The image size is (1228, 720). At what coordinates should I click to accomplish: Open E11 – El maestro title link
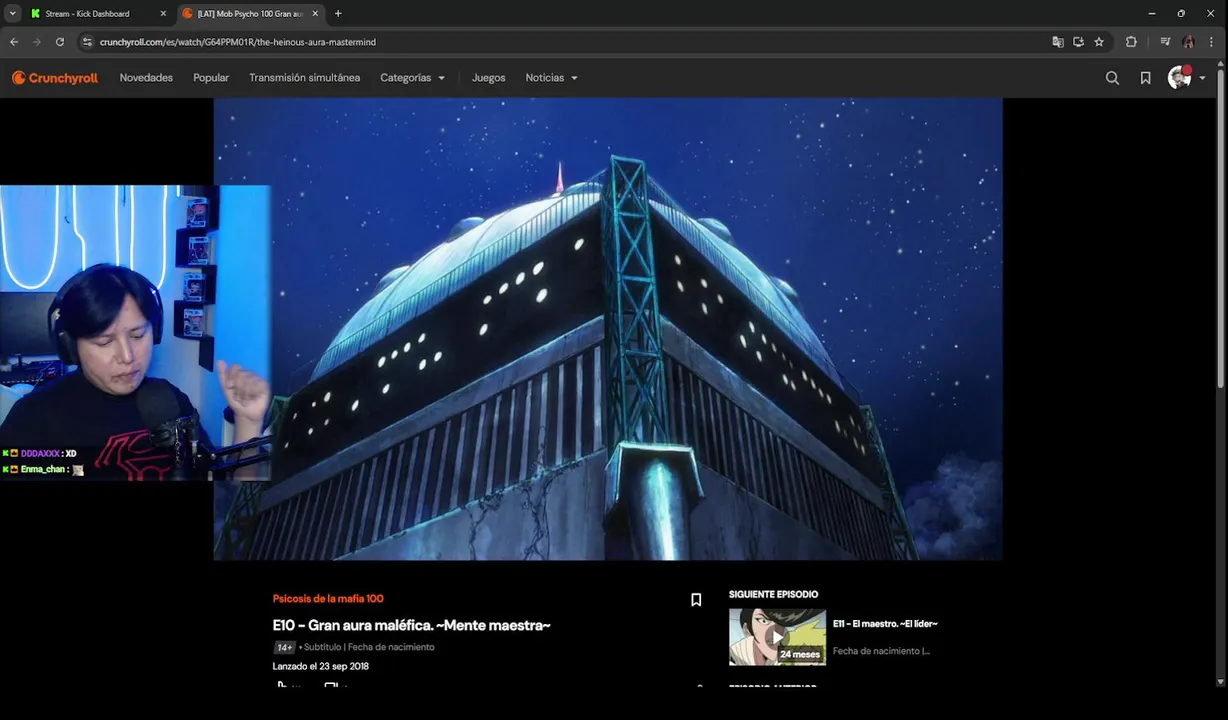[885, 624]
